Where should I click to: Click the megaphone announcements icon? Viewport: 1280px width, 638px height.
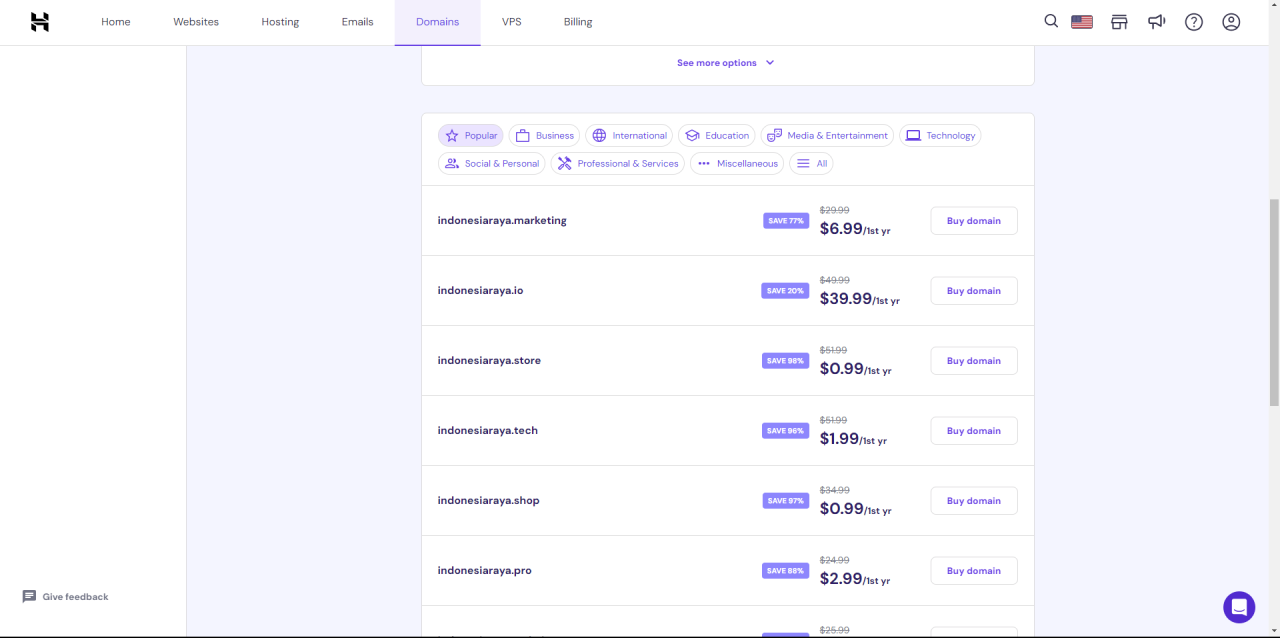(x=1156, y=22)
